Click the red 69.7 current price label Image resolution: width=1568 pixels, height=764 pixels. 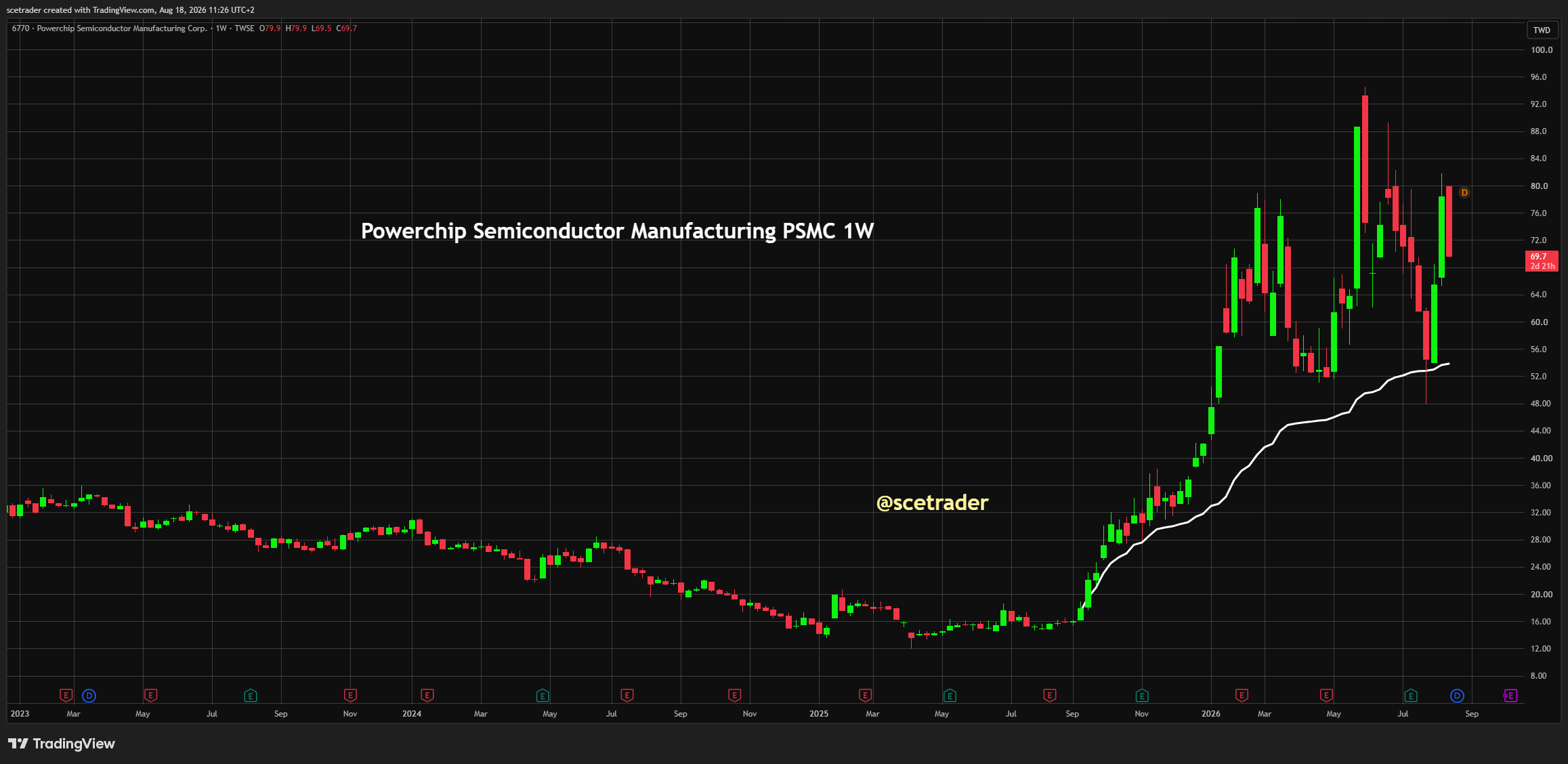[x=1541, y=261]
